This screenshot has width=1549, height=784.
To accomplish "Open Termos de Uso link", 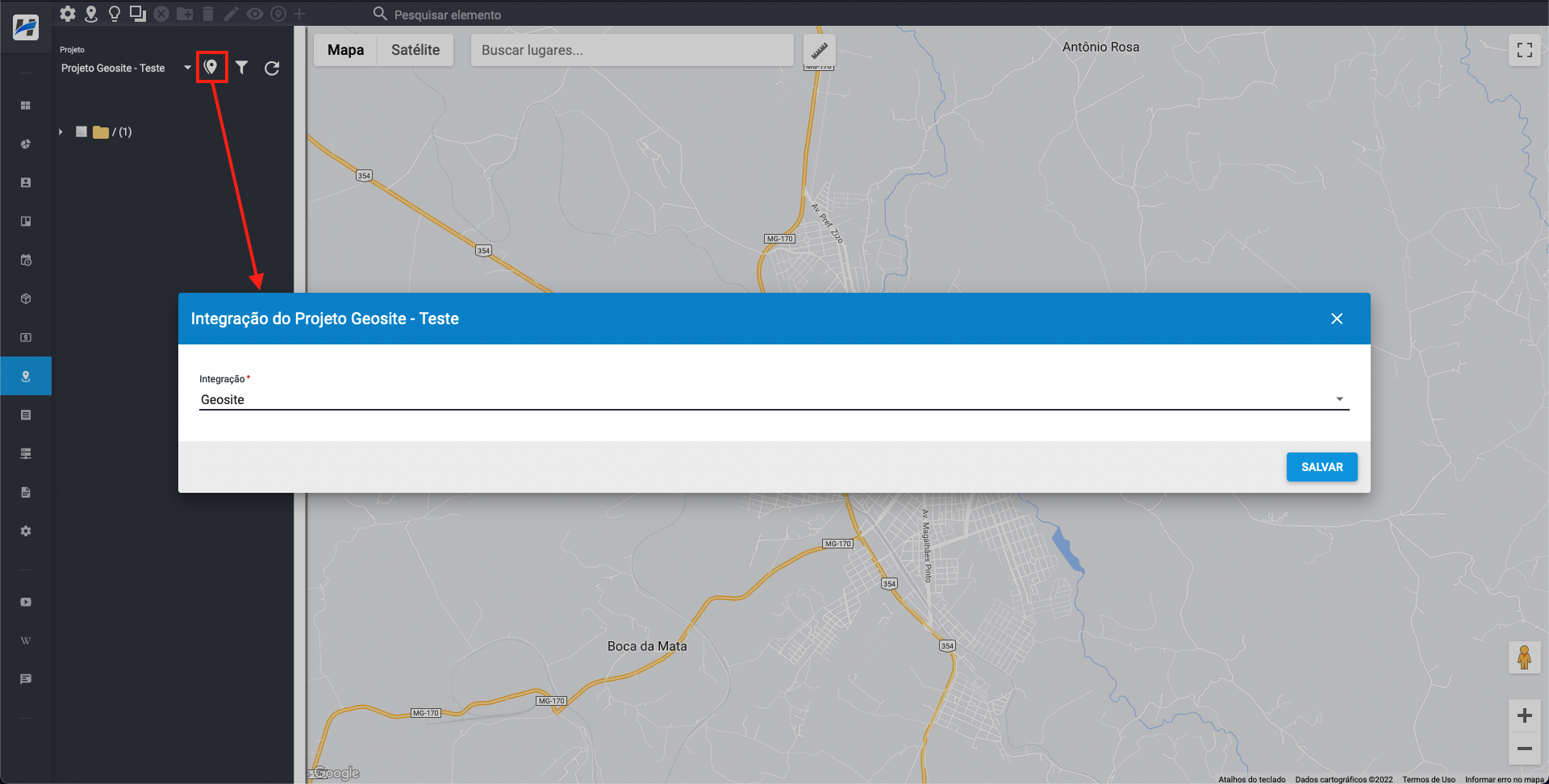I will click(1428, 779).
